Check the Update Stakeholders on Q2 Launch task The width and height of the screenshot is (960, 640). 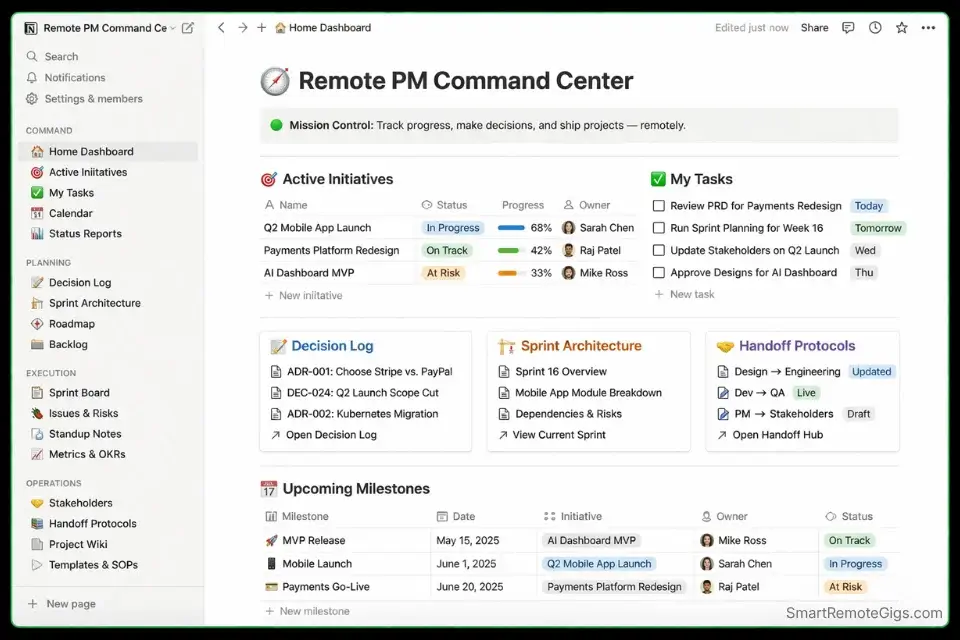click(659, 250)
